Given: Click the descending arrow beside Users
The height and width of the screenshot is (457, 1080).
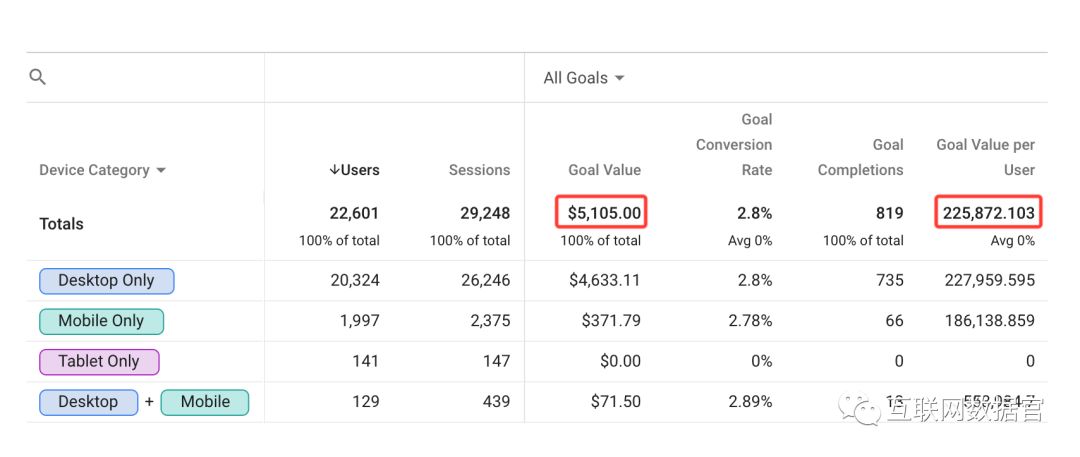Looking at the screenshot, I should [334, 170].
